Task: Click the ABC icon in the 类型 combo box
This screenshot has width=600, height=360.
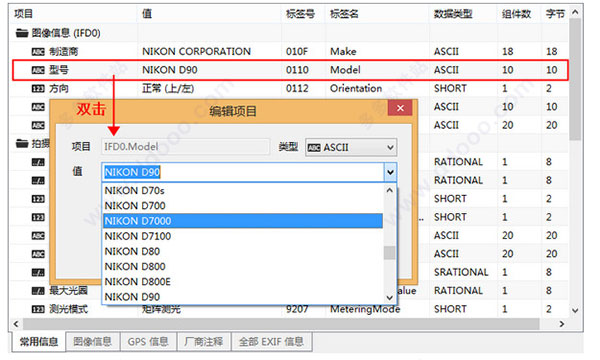Action: 314,148
